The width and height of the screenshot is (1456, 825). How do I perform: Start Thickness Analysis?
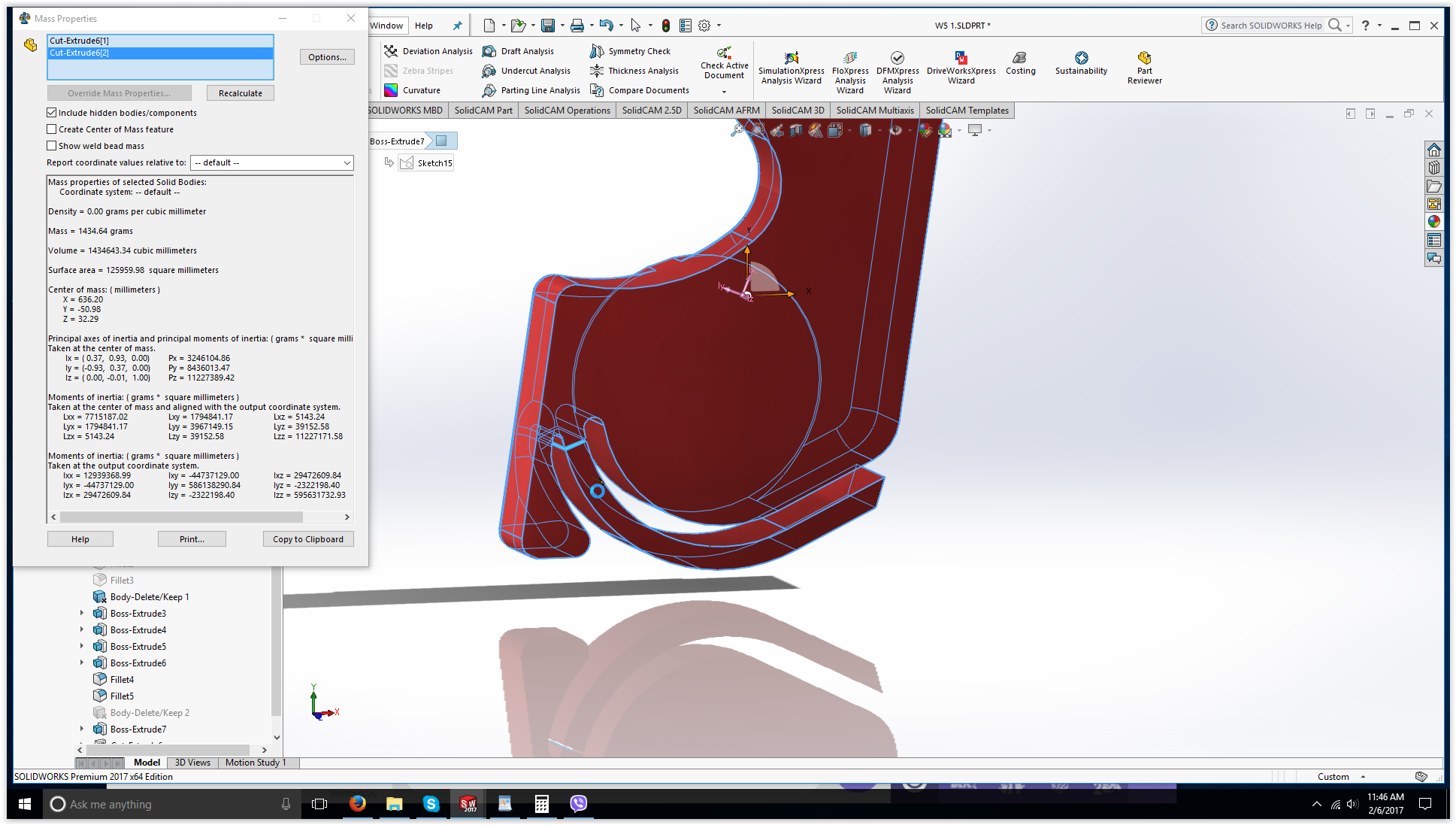634,71
